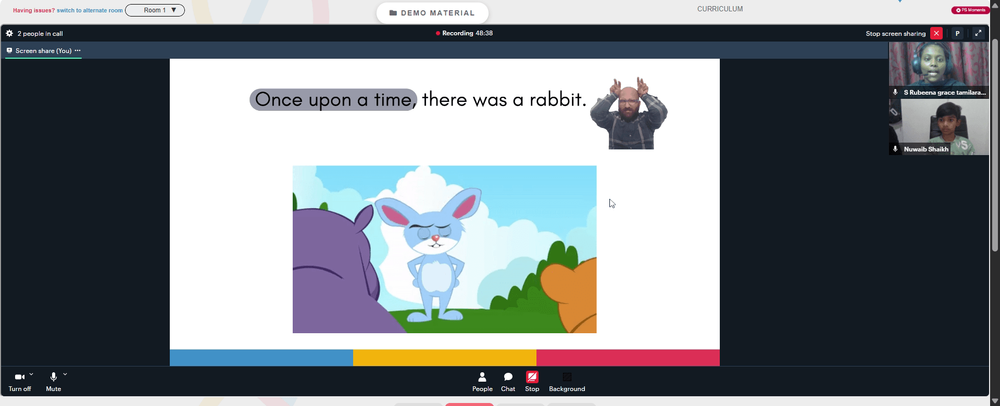Click the Recording 48:38 indicator
1000x406 pixels.
click(x=464, y=33)
